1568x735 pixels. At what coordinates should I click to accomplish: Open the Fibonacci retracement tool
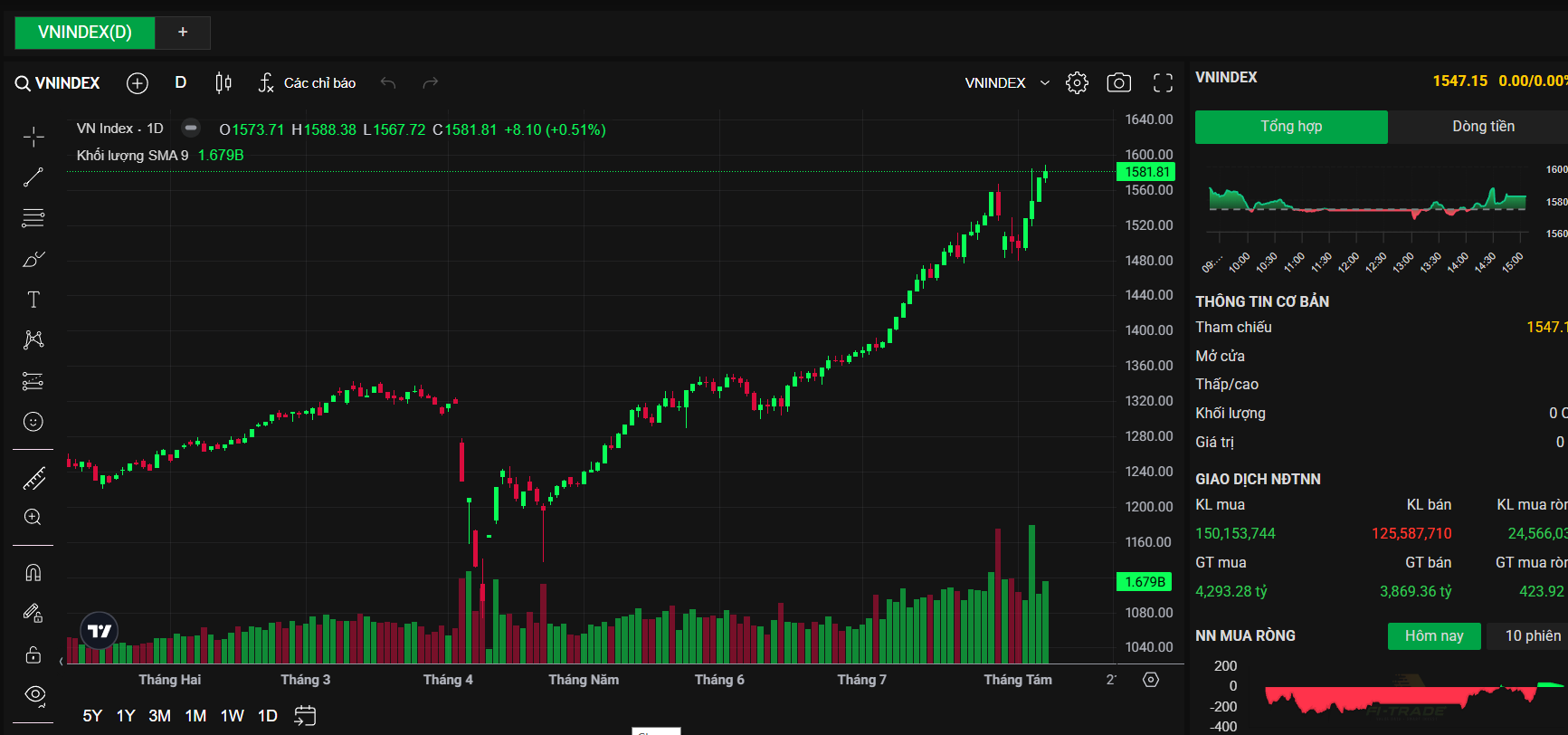pyautogui.click(x=33, y=218)
